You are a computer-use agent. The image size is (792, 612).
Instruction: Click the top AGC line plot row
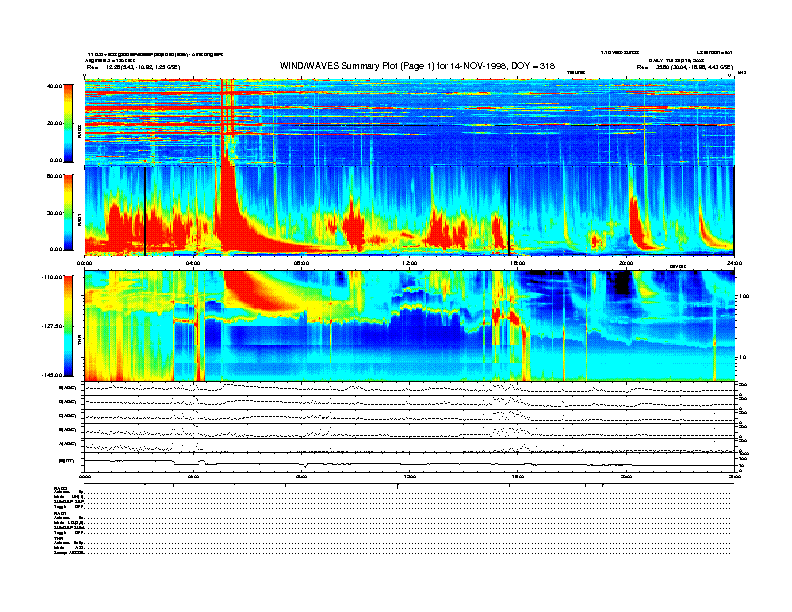[x=409, y=388]
